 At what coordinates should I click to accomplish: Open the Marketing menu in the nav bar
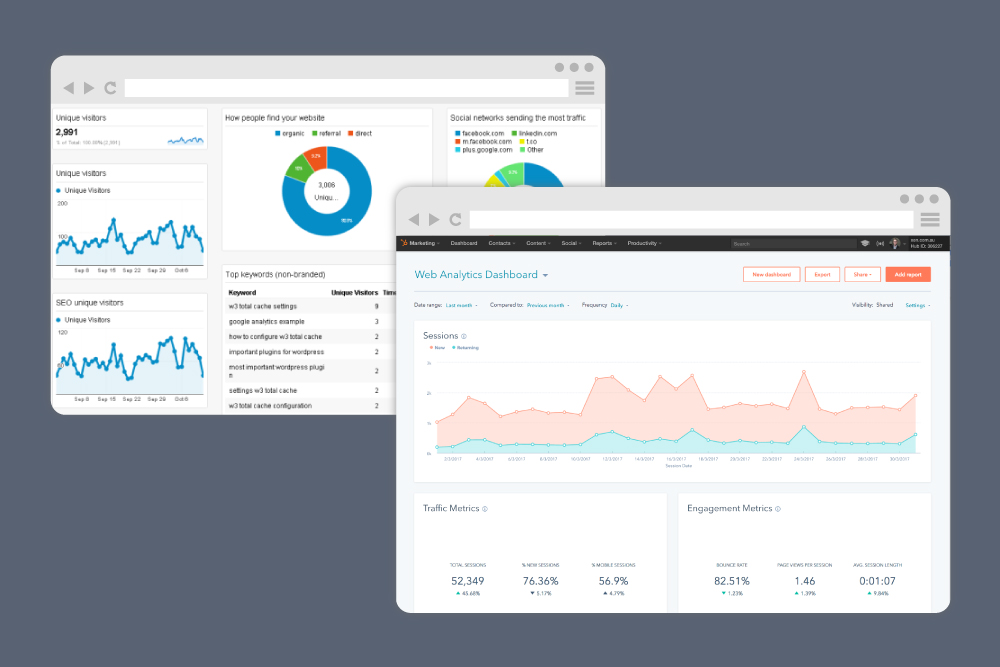[x=424, y=243]
